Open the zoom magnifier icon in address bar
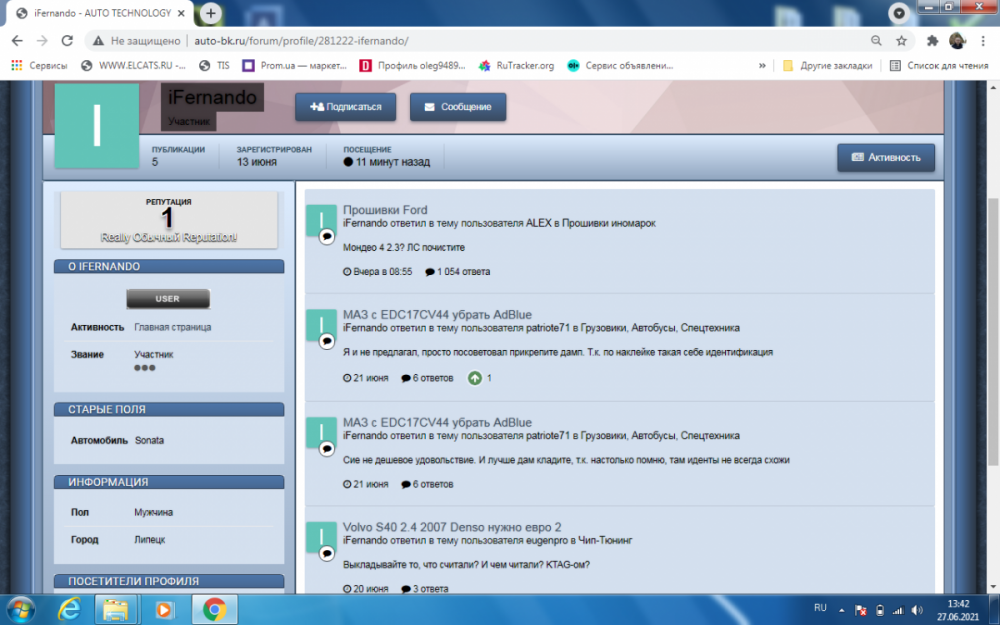Screen dimensions: 1000x625 pos(876,41)
